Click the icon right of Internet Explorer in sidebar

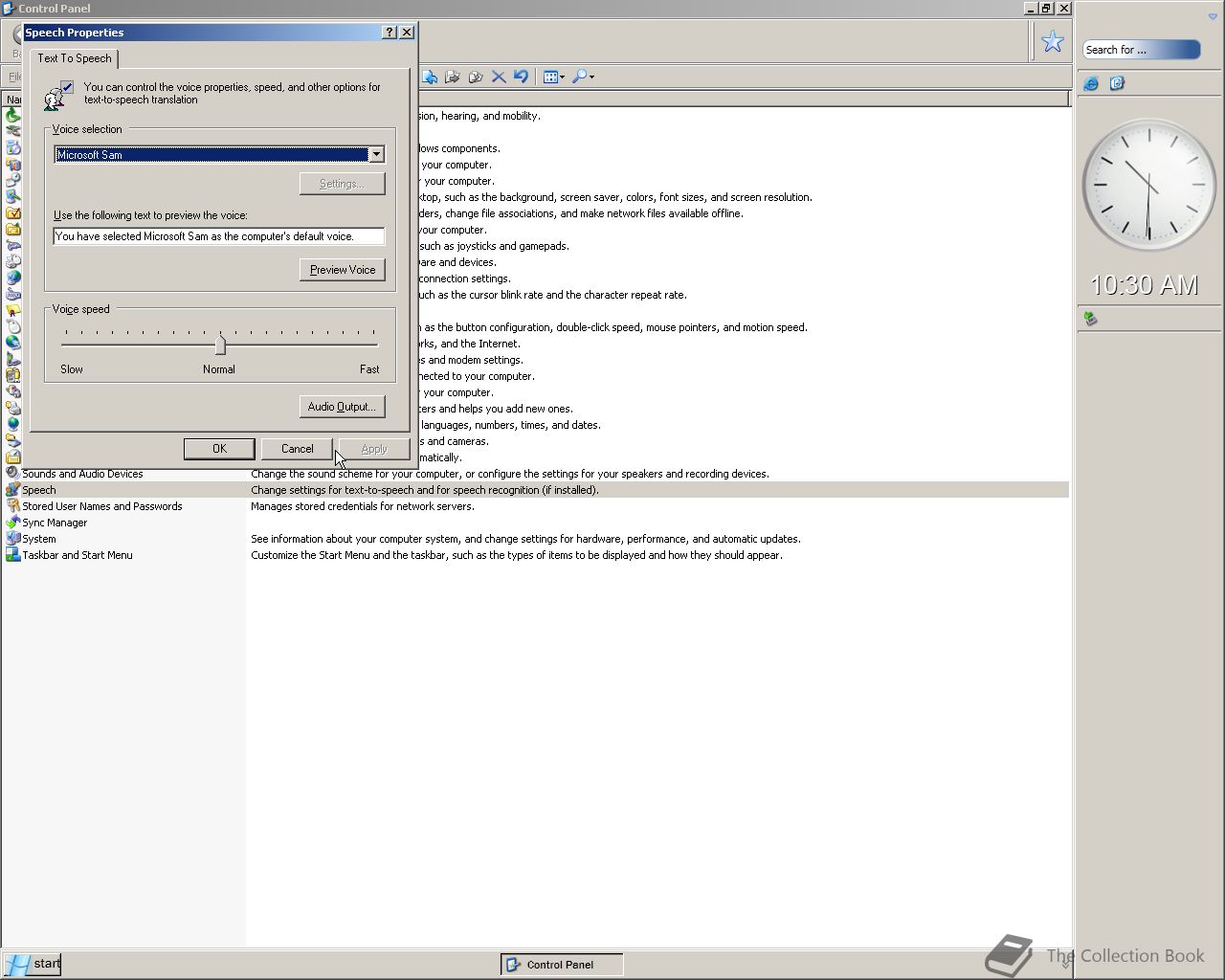[1117, 83]
